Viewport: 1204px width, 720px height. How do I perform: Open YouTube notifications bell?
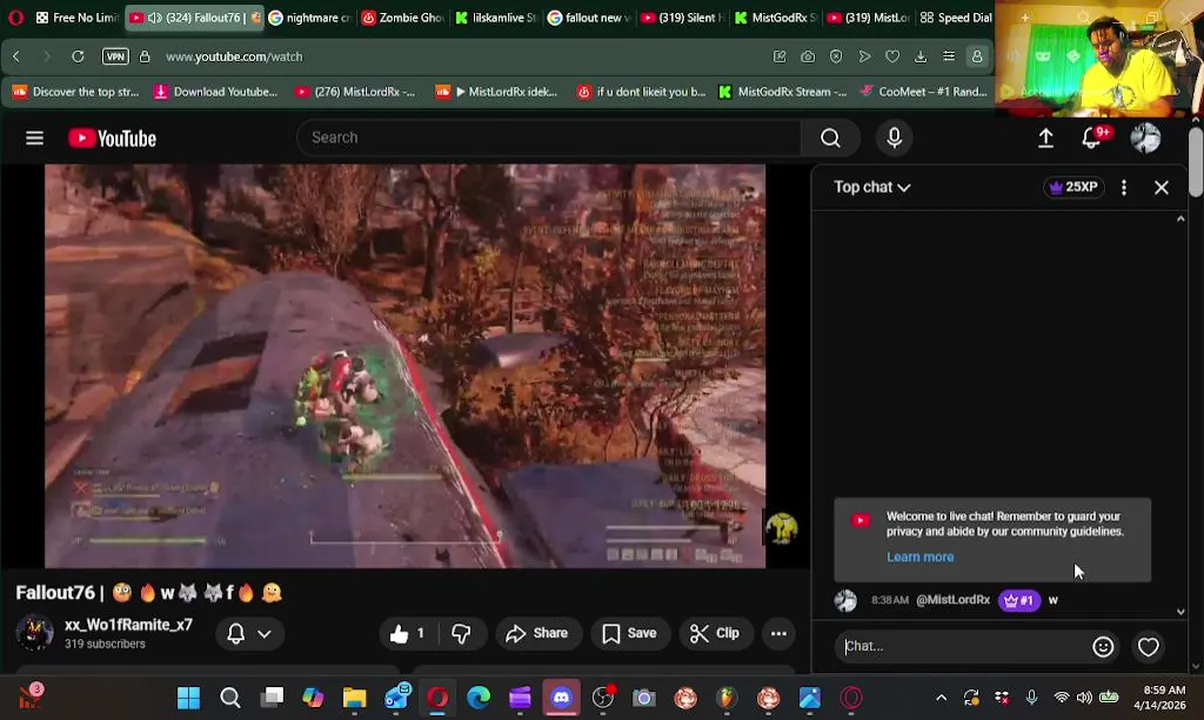point(1092,138)
